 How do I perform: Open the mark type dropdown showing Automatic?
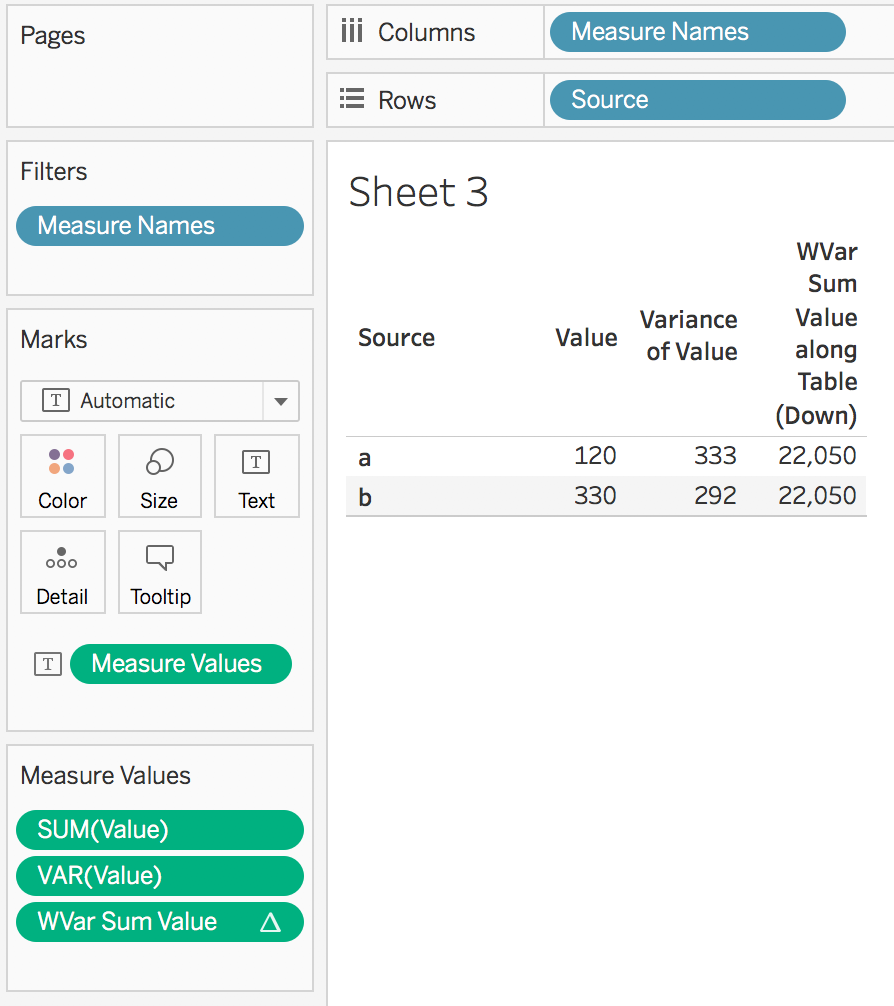279,401
